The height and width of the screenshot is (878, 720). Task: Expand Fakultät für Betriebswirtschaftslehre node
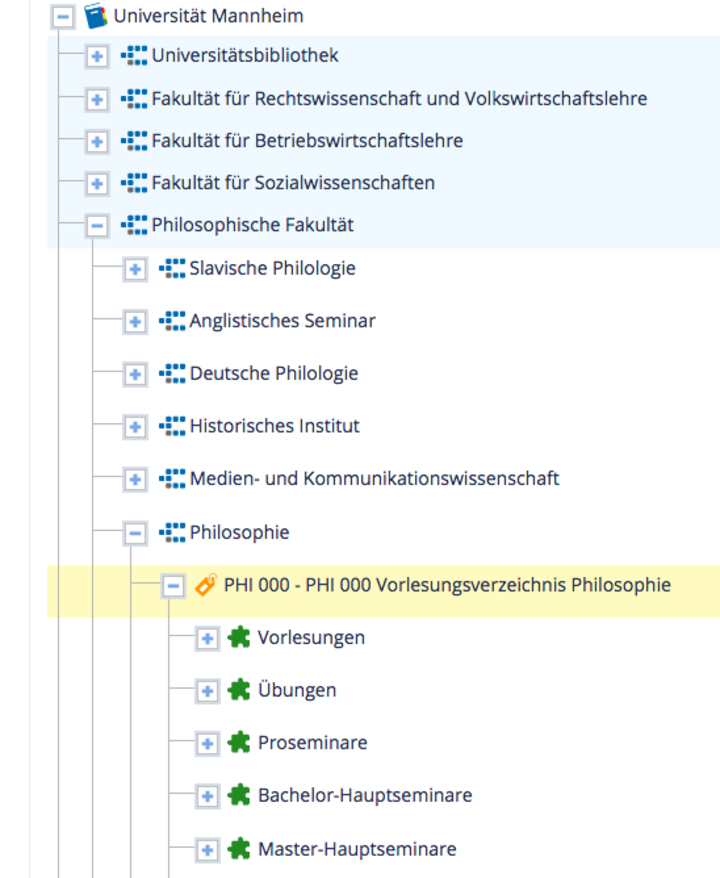point(97,142)
